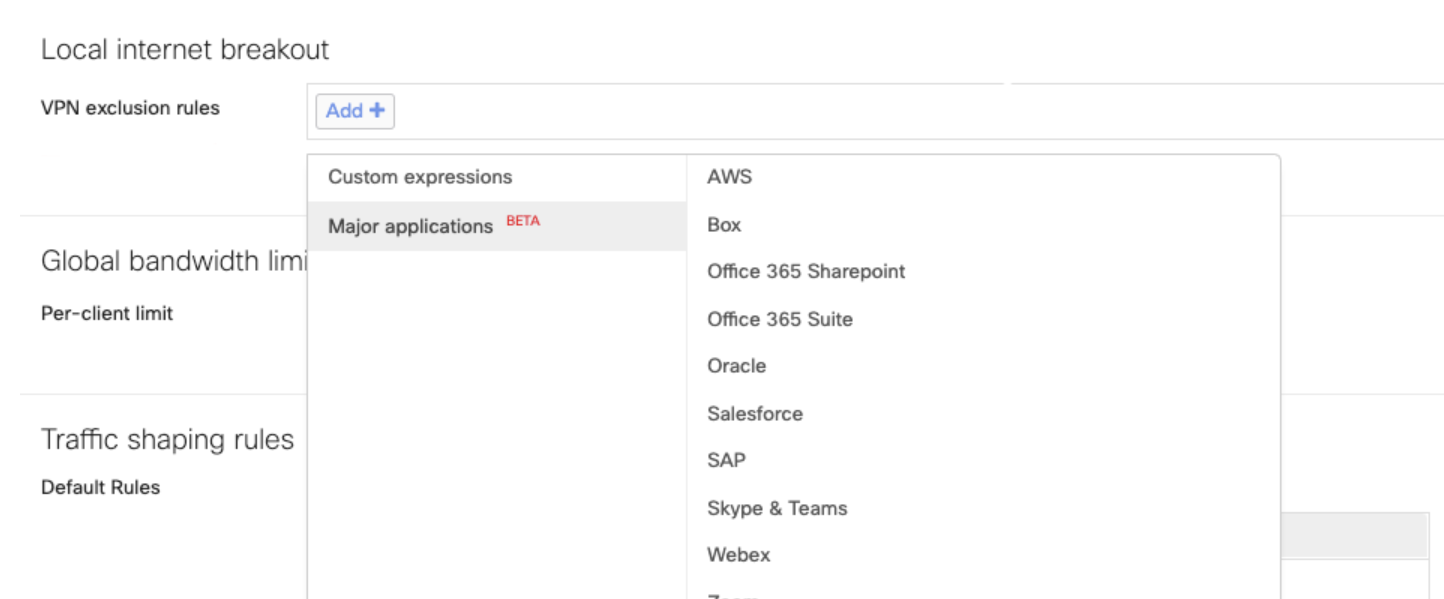Image resolution: width=1444 pixels, height=599 pixels.
Task: Choose Webex from the application list
Action: pyautogui.click(x=738, y=555)
